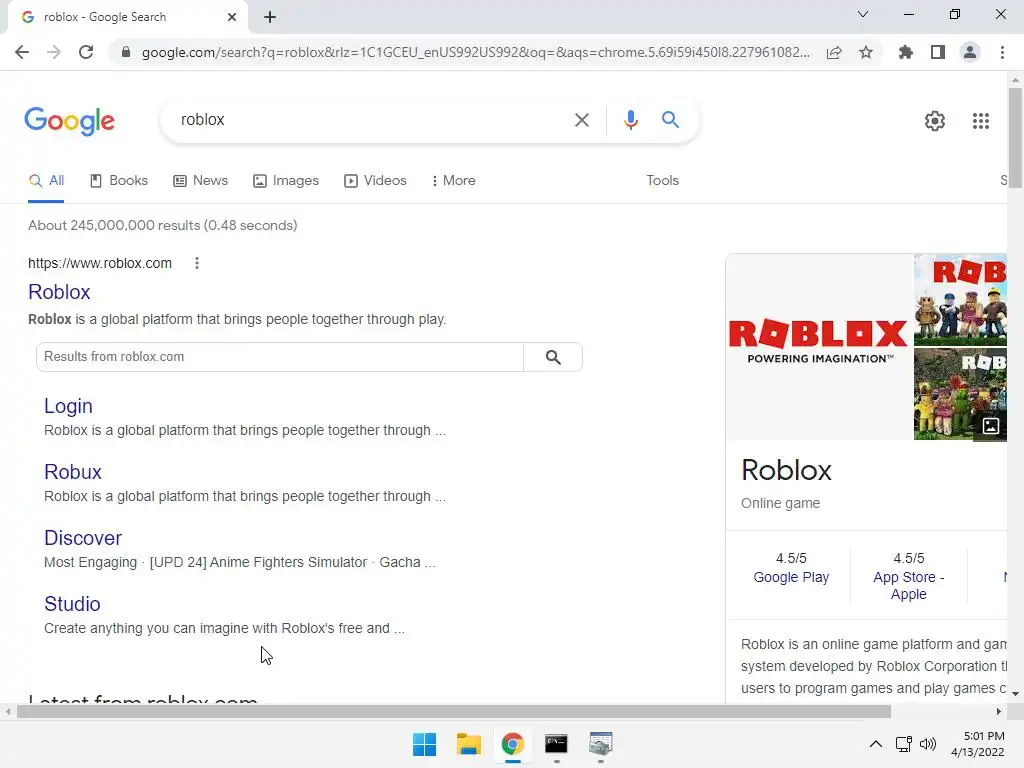This screenshot has height=768, width=1024.
Task: Bookmark this tab with the star icon
Action: pos(866,52)
